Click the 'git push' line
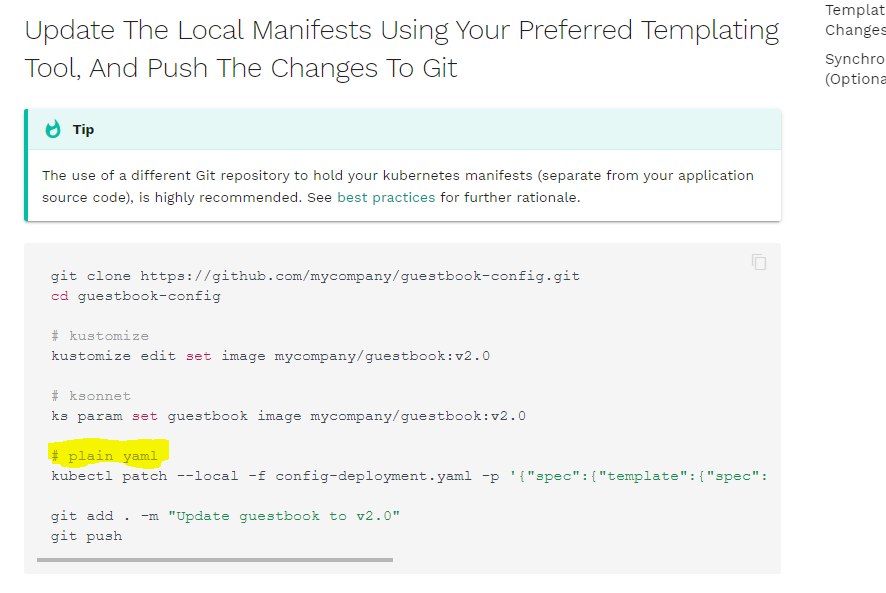 coord(86,536)
